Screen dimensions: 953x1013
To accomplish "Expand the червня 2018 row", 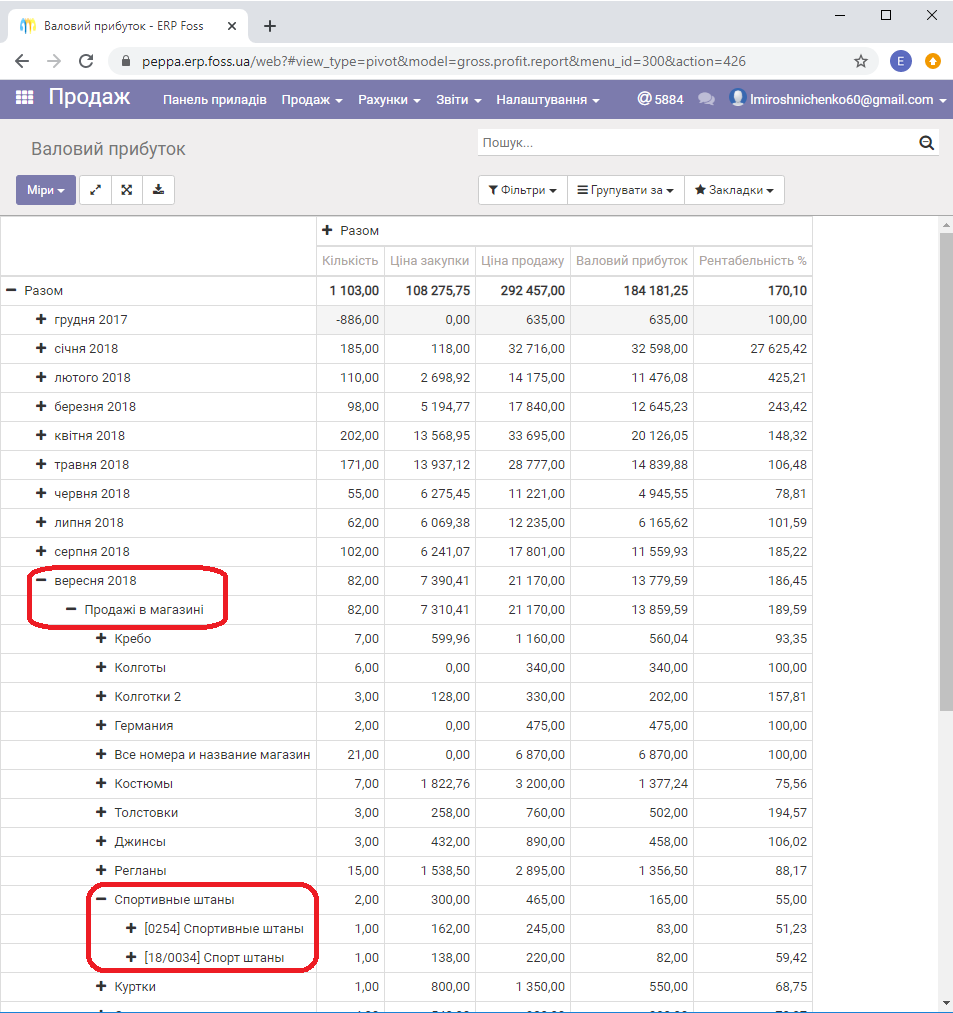I will click(x=41, y=494).
